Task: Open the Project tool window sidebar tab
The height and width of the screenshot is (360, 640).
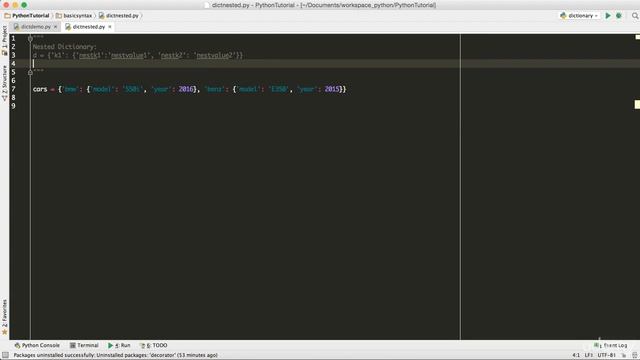Action: pos(4,40)
